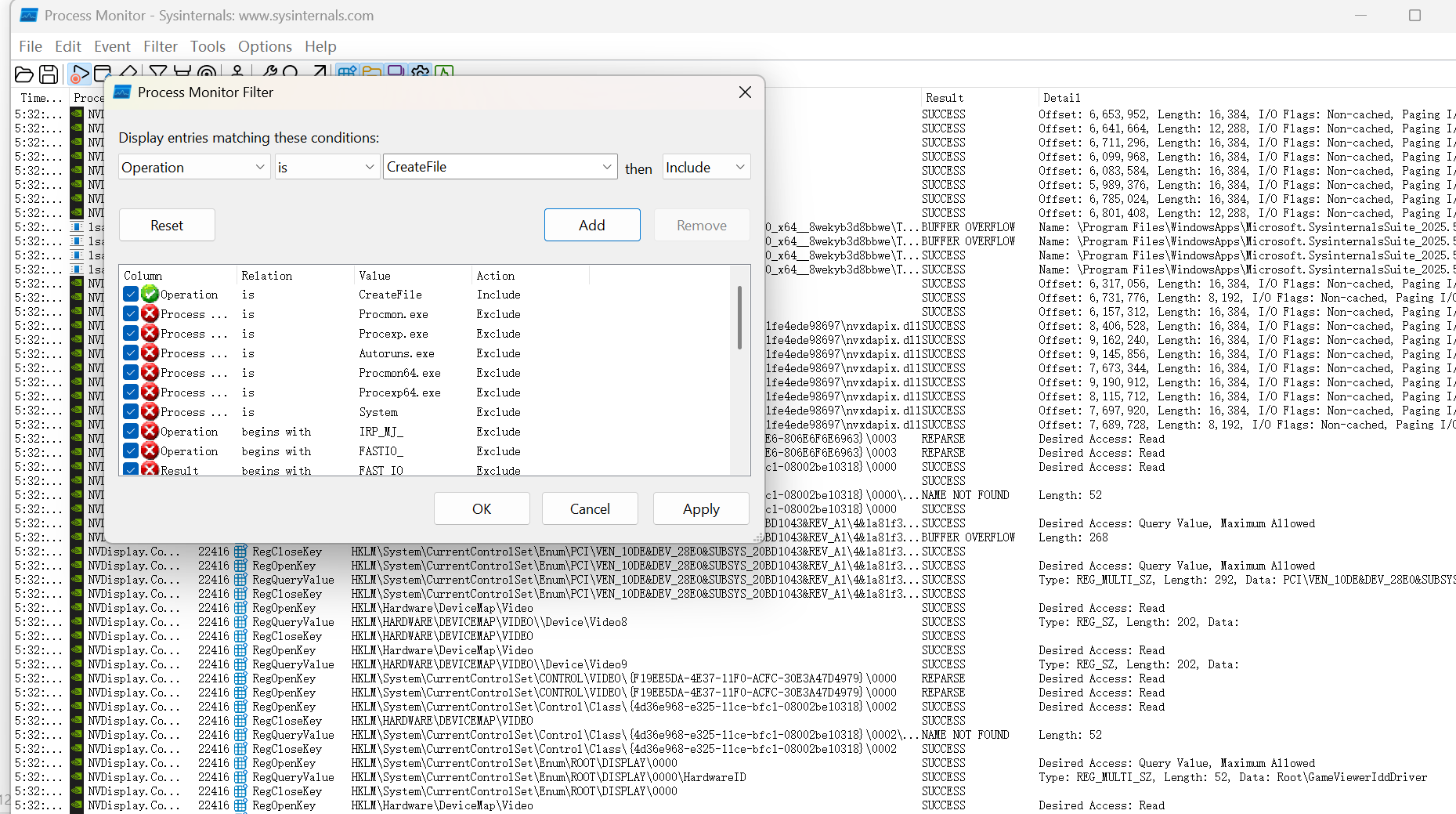This screenshot has width=1456, height=814.
Task: Open the CreateFile value dropdown arrow
Action: tap(606, 167)
